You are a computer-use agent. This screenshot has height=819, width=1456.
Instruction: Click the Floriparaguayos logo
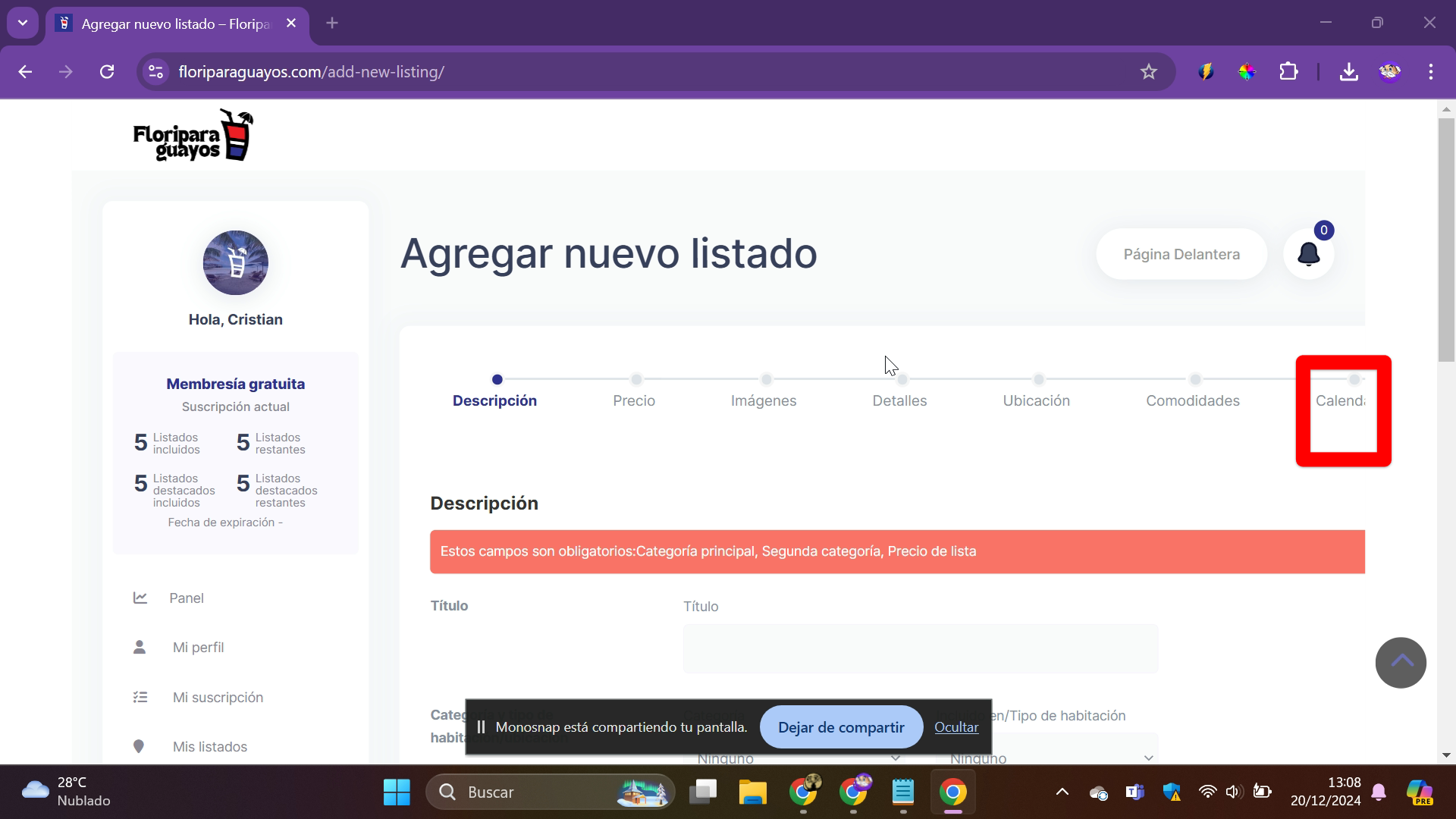[193, 135]
